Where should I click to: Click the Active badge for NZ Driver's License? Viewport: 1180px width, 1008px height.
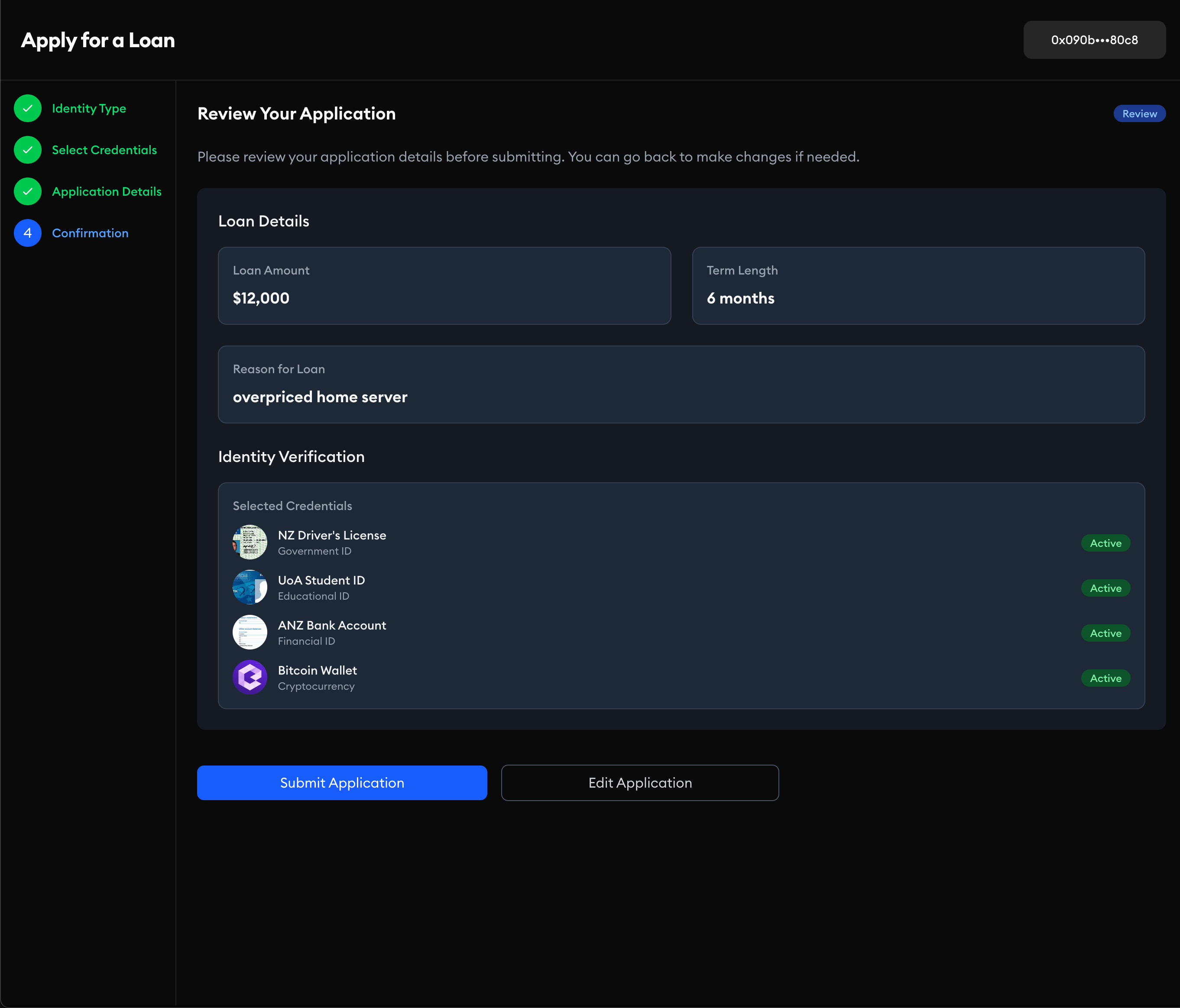tap(1105, 543)
